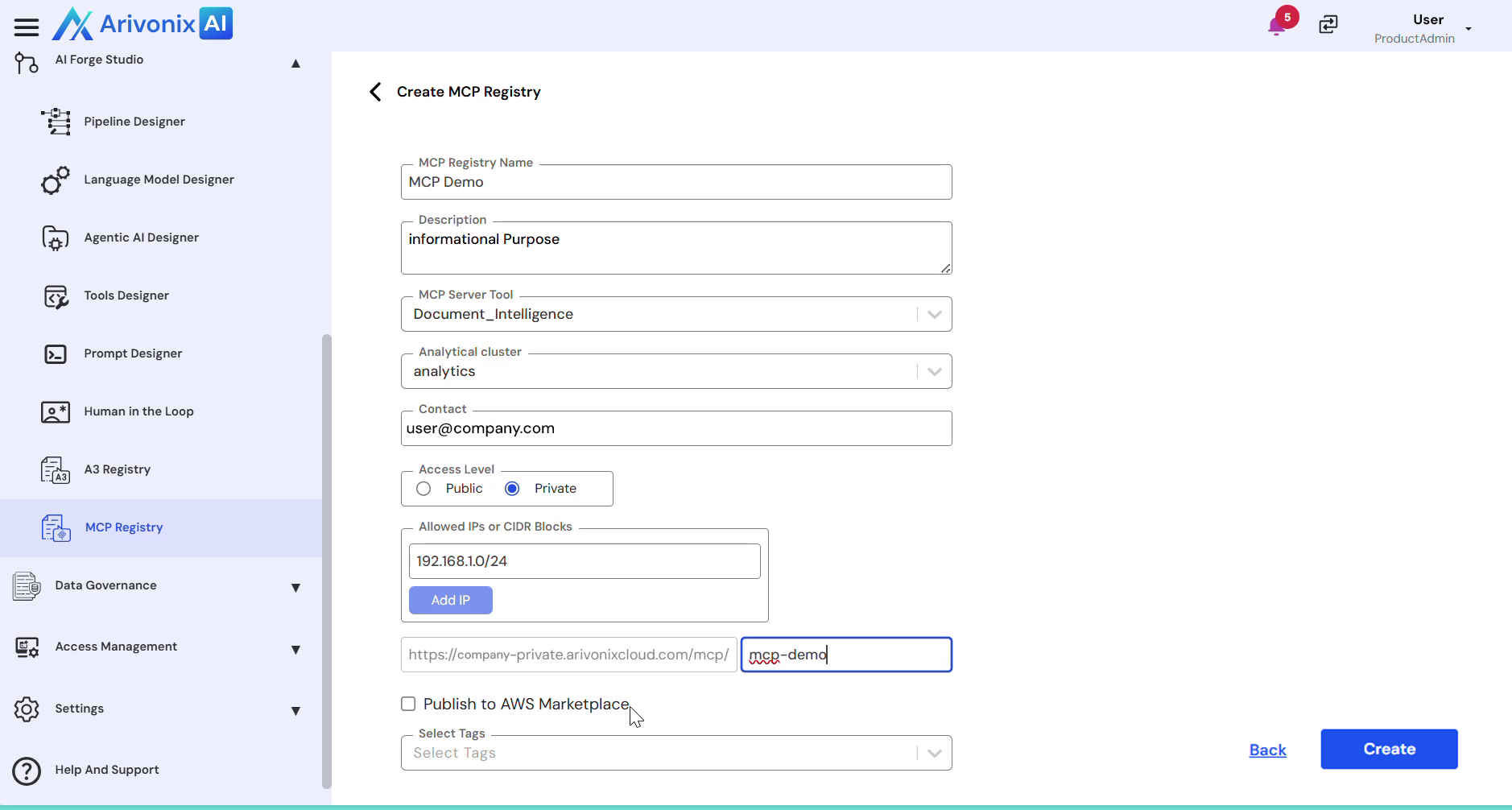Click the Contact email input field
Image resolution: width=1512 pixels, height=810 pixels.
click(x=676, y=428)
